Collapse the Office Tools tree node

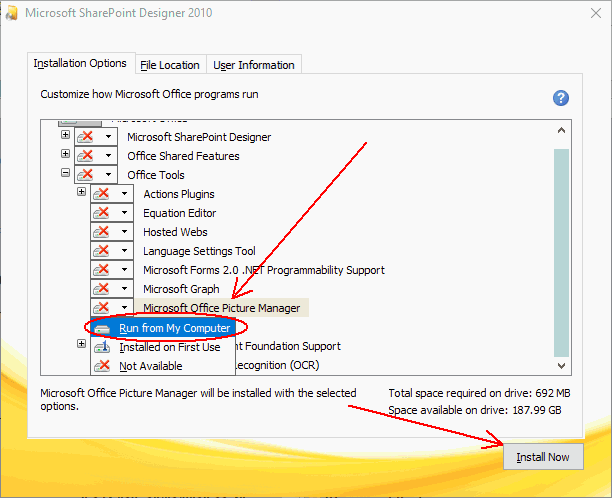point(65,173)
